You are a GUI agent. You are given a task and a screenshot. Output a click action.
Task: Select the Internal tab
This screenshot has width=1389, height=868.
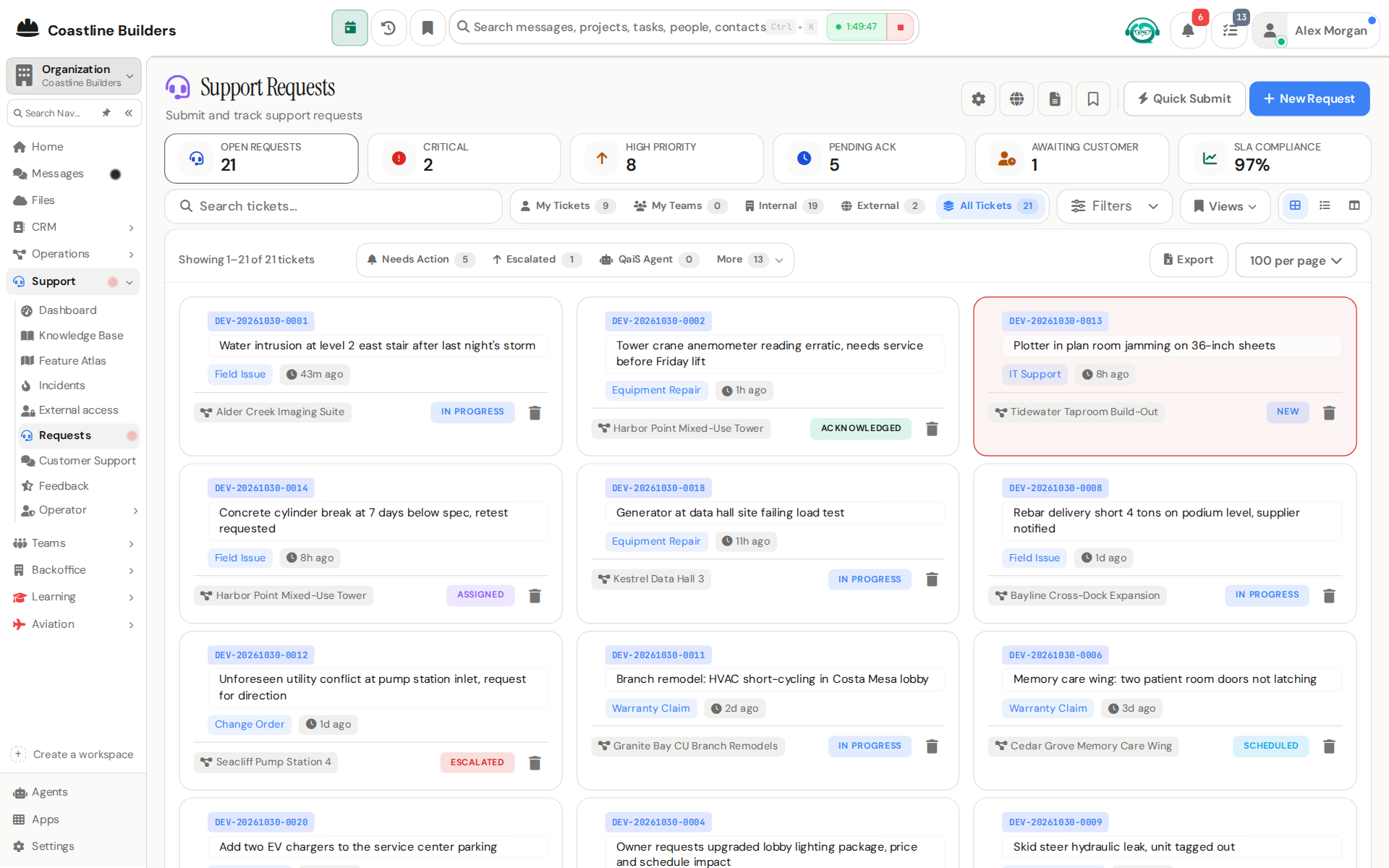784,206
